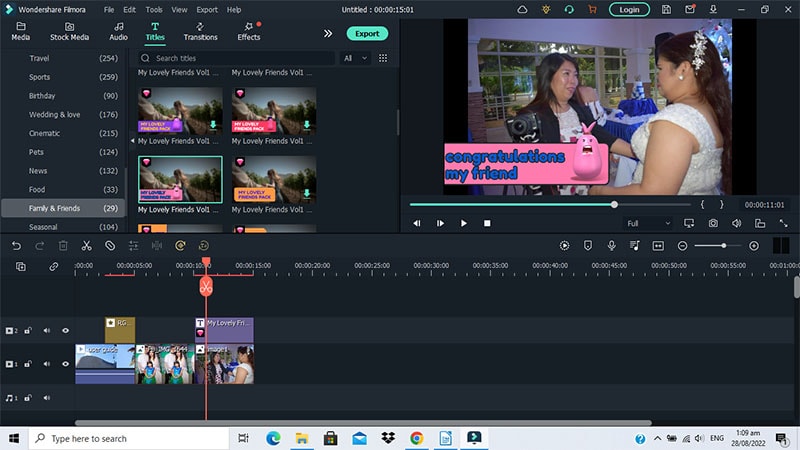
Task: Click the preview display monitor icon
Action: pyautogui.click(x=689, y=223)
